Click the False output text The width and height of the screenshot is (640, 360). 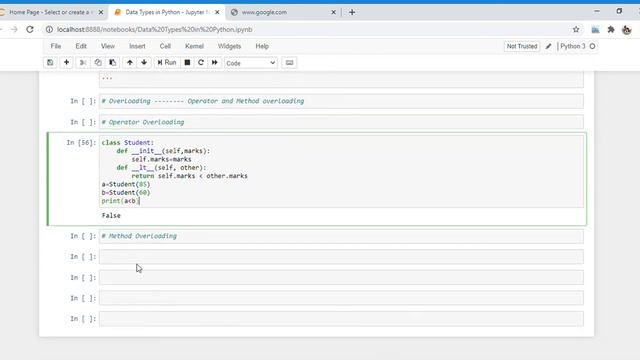pos(111,216)
